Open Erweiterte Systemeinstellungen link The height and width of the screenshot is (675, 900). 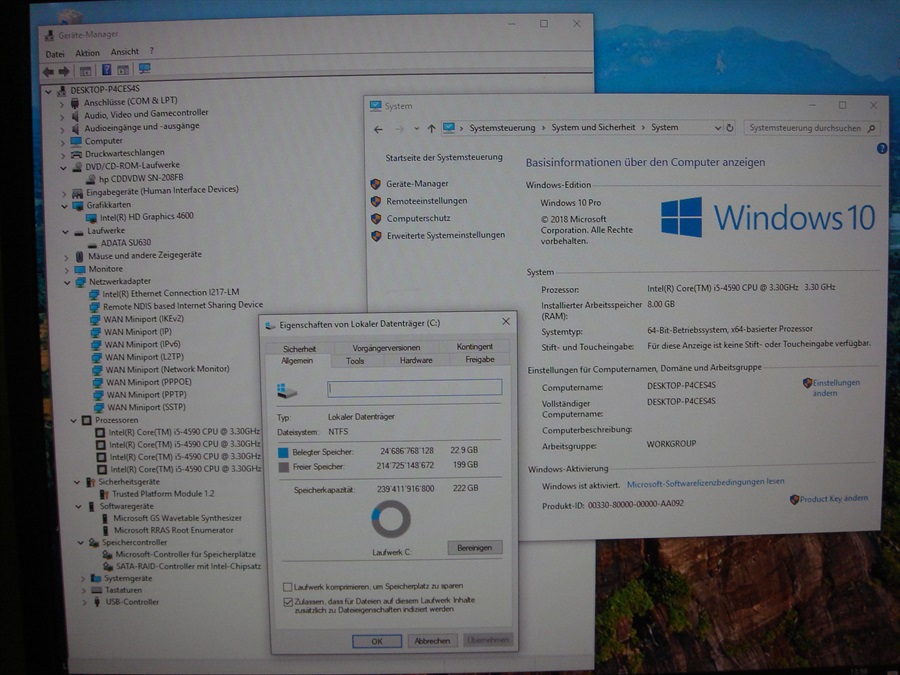coord(445,235)
